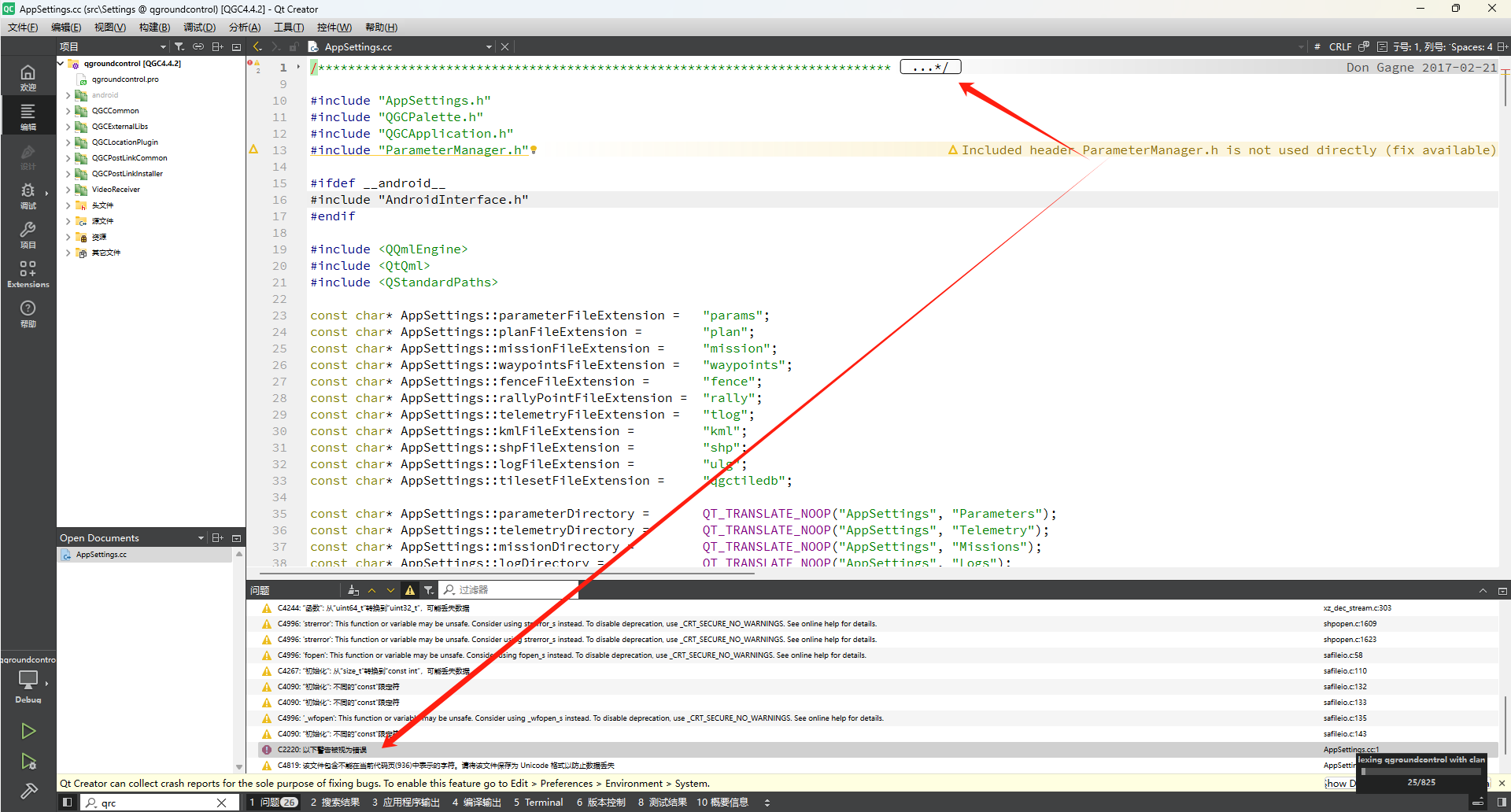Toggle showing warnings in issues pane

(x=410, y=590)
